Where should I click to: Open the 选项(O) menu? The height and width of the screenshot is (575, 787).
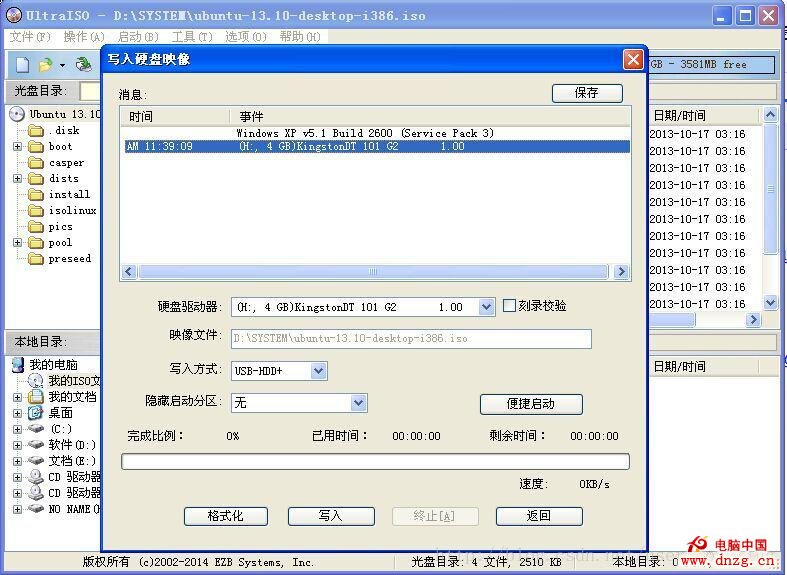tap(246, 37)
